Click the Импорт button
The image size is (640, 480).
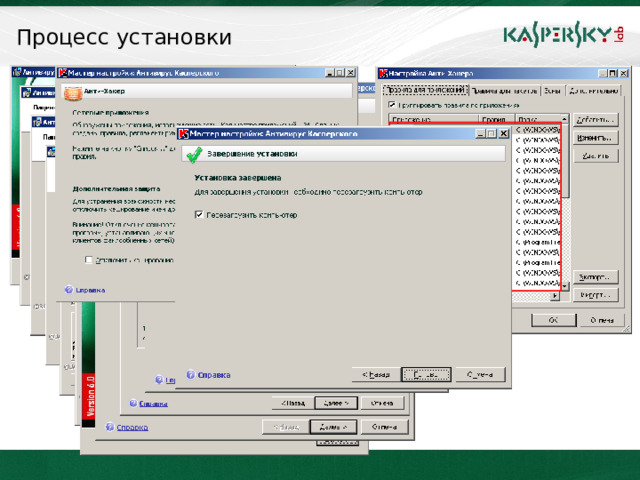pos(596,295)
